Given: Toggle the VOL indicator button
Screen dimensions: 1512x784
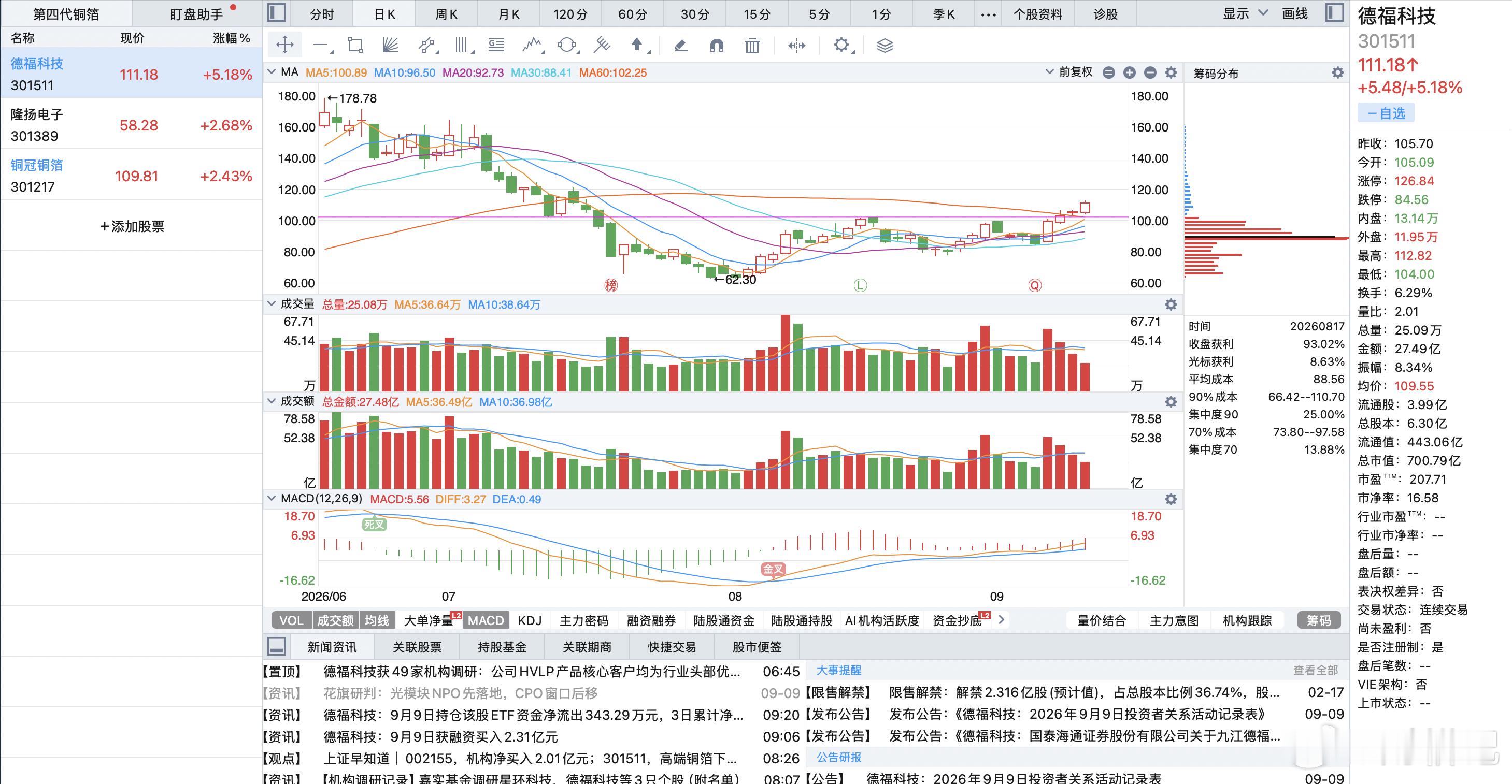Looking at the screenshot, I should click(292, 620).
